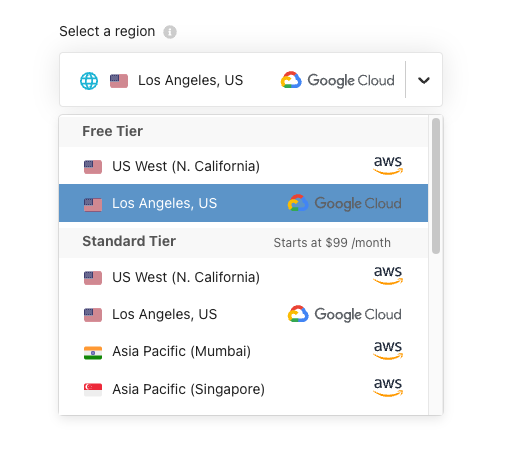Choose Asia Pacific (Mumbai) region
This screenshot has height=475, width=505.
(x=243, y=351)
